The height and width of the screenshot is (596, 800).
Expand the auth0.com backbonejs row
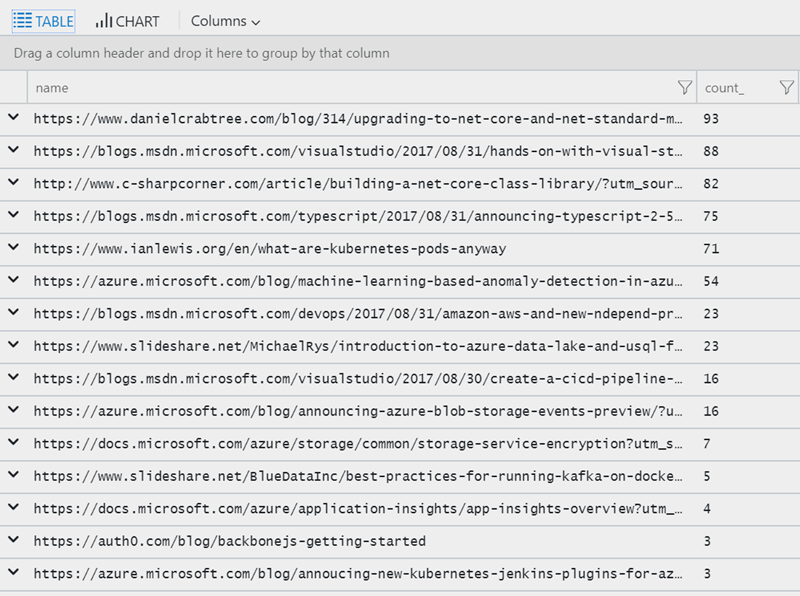pos(13,541)
